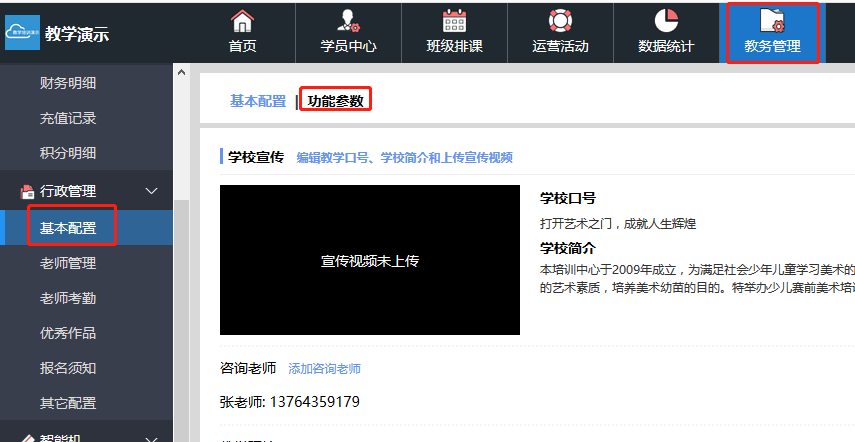Viewport: 855px width, 442px height.
Task: Expand the 智能机 section chevron
Action: (x=152, y=438)
